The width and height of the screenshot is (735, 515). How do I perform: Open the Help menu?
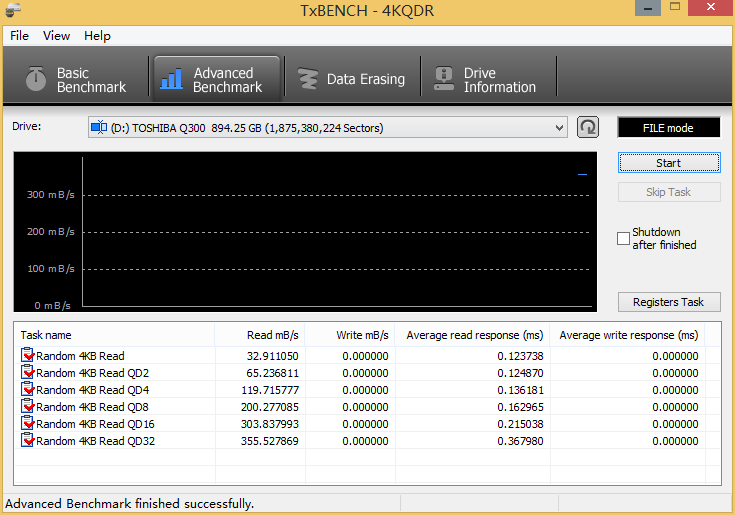tap(98, 36)
